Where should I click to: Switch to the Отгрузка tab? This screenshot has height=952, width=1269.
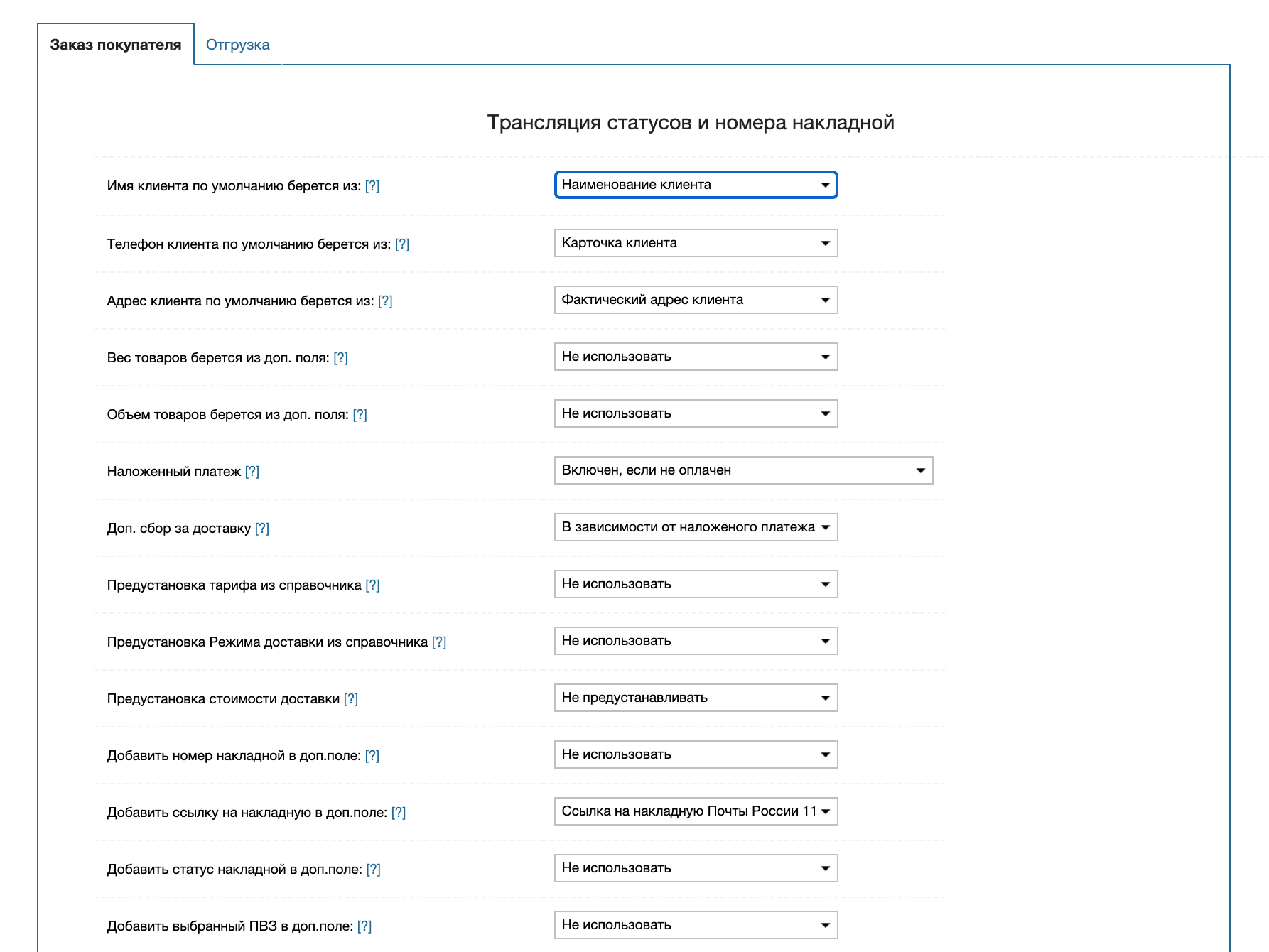[237, 45]
